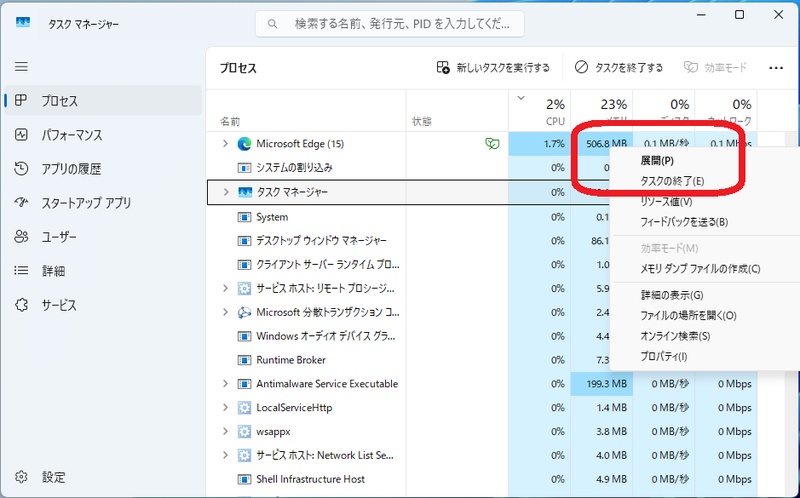Sort by the 名前 column header

(x=306, y=111)
